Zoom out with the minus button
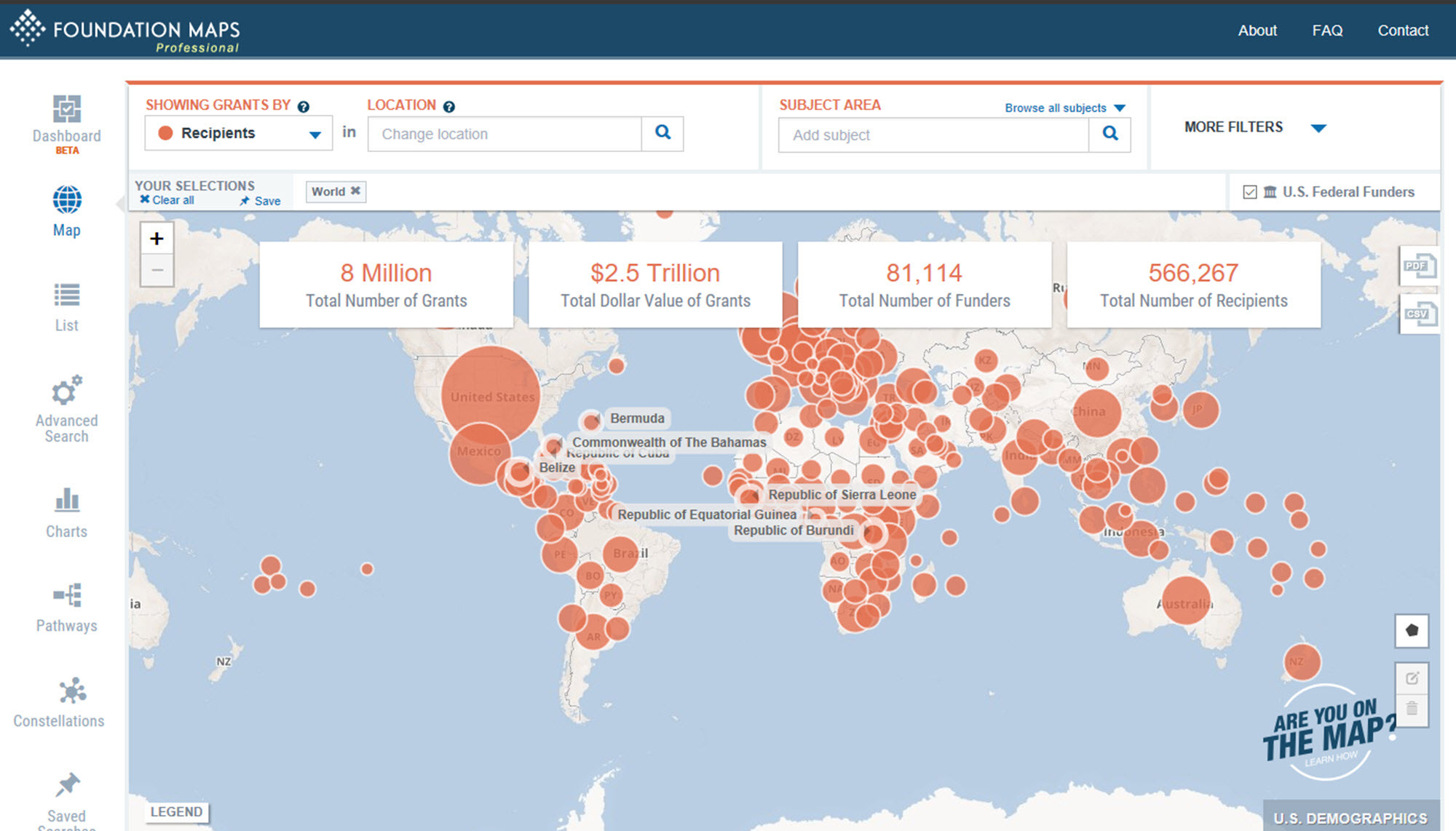 (157, 270)
